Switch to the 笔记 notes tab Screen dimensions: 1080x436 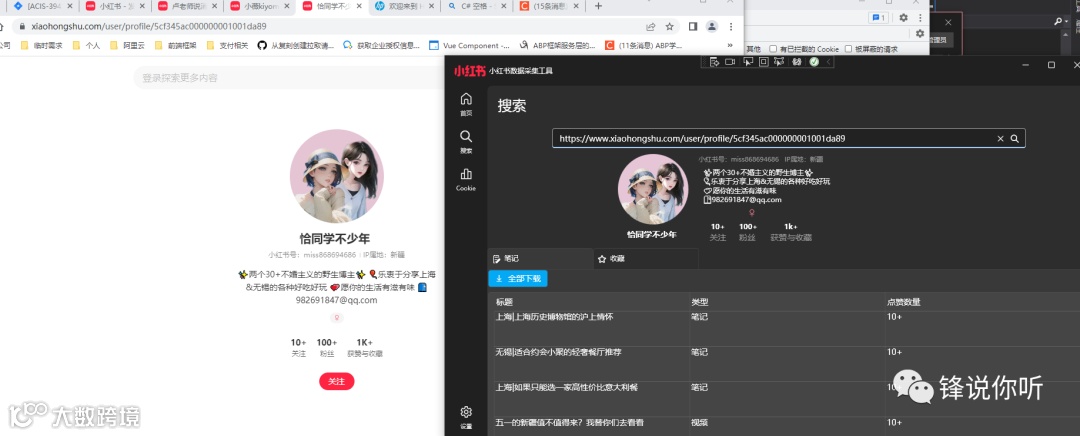tap(541, 259)
